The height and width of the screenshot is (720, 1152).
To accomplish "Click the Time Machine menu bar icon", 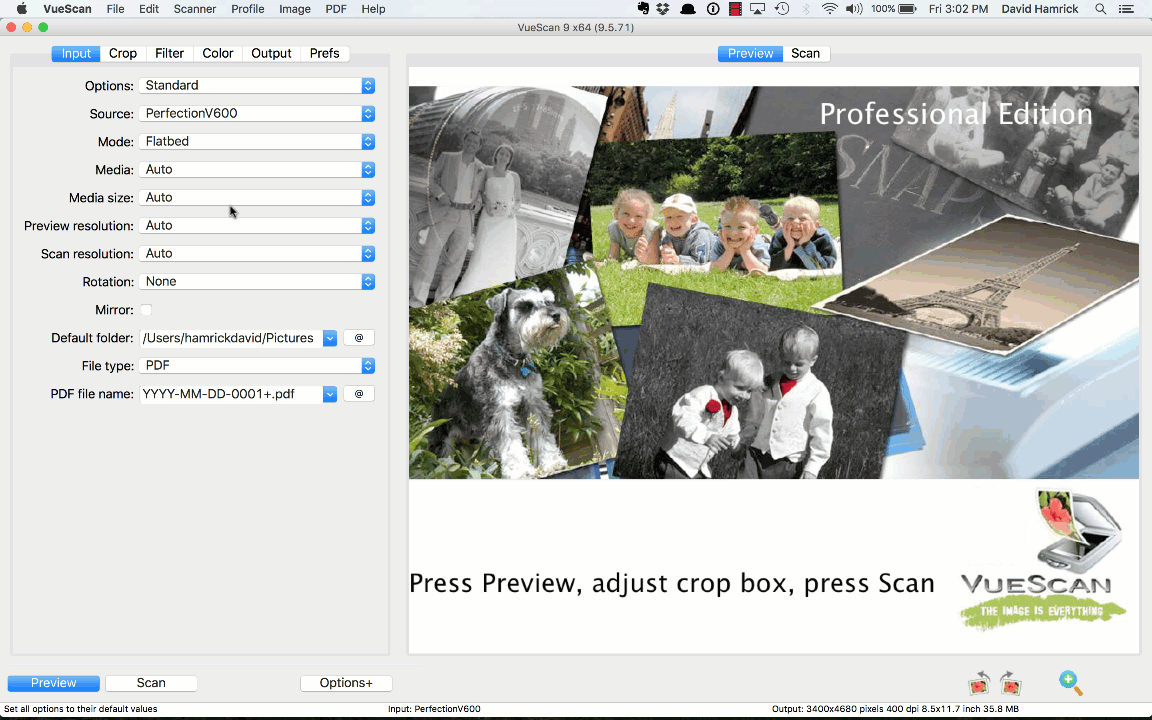I will click(x=782, y=9).
